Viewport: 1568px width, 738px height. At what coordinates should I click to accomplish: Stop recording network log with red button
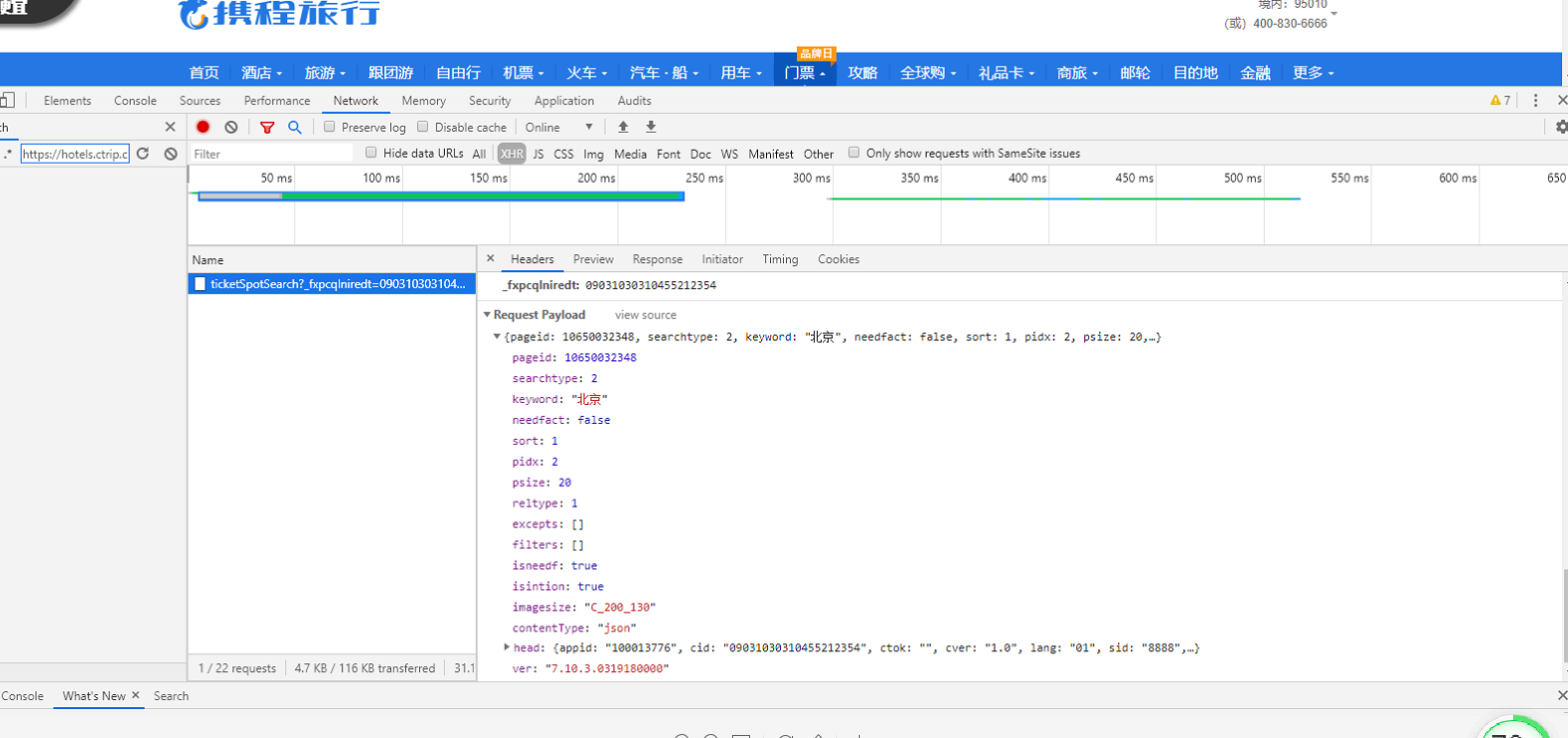pyautogui.click(x=203, y=127)
